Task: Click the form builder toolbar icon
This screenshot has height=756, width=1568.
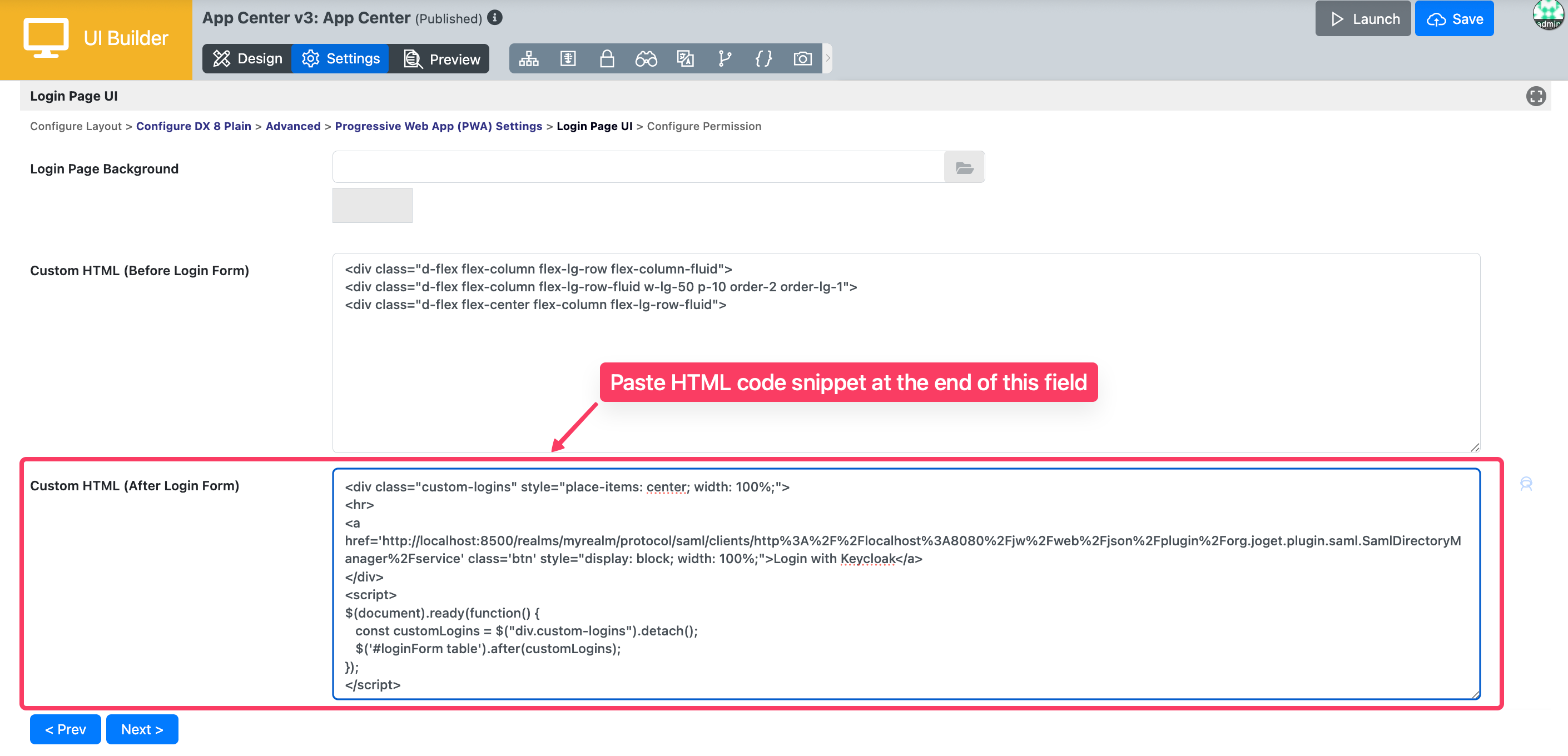Action: pyautogui.click(x=567, y=58)
